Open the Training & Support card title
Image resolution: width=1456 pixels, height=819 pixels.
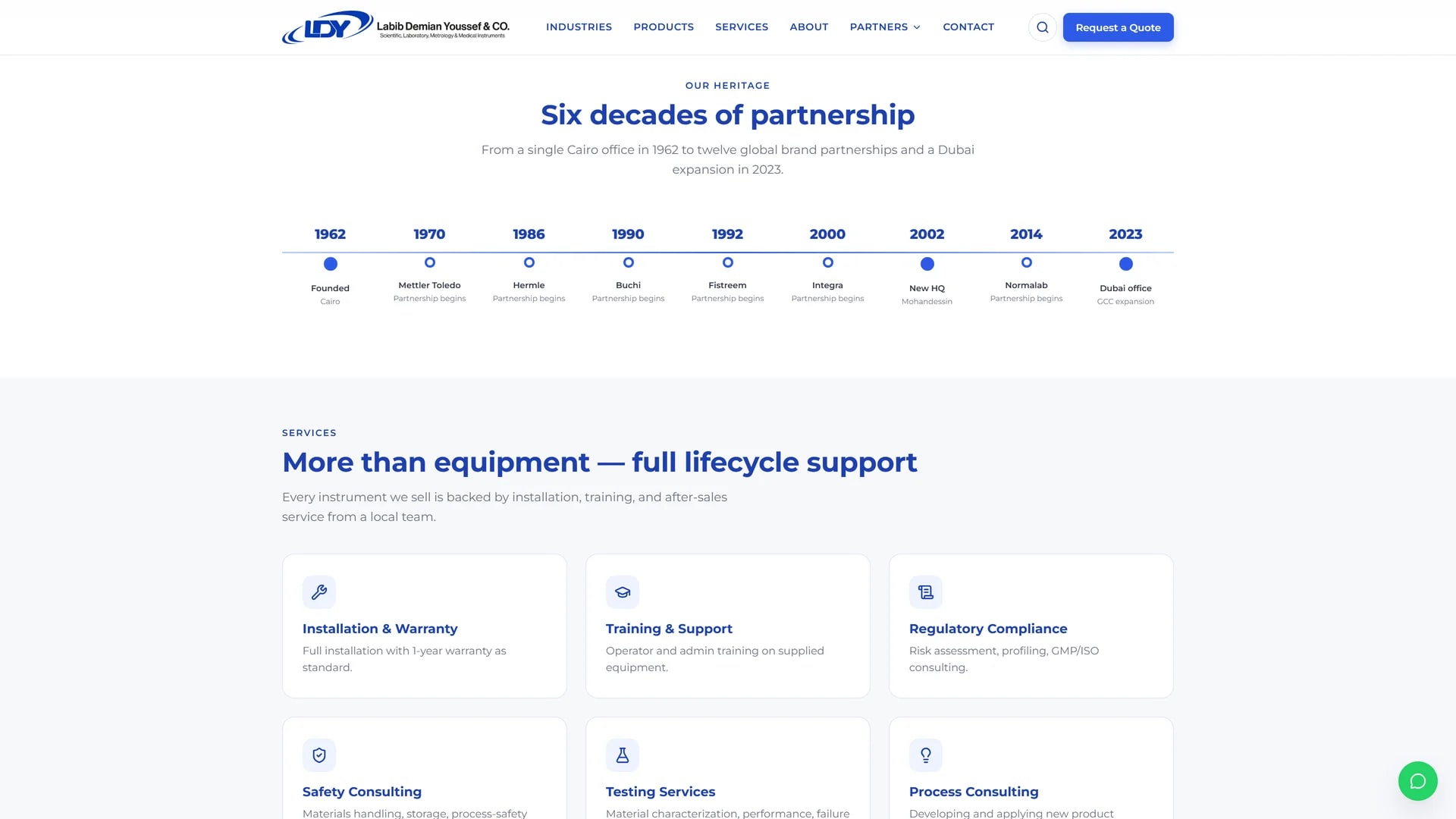pyautogui.click(x=669, y=629)
